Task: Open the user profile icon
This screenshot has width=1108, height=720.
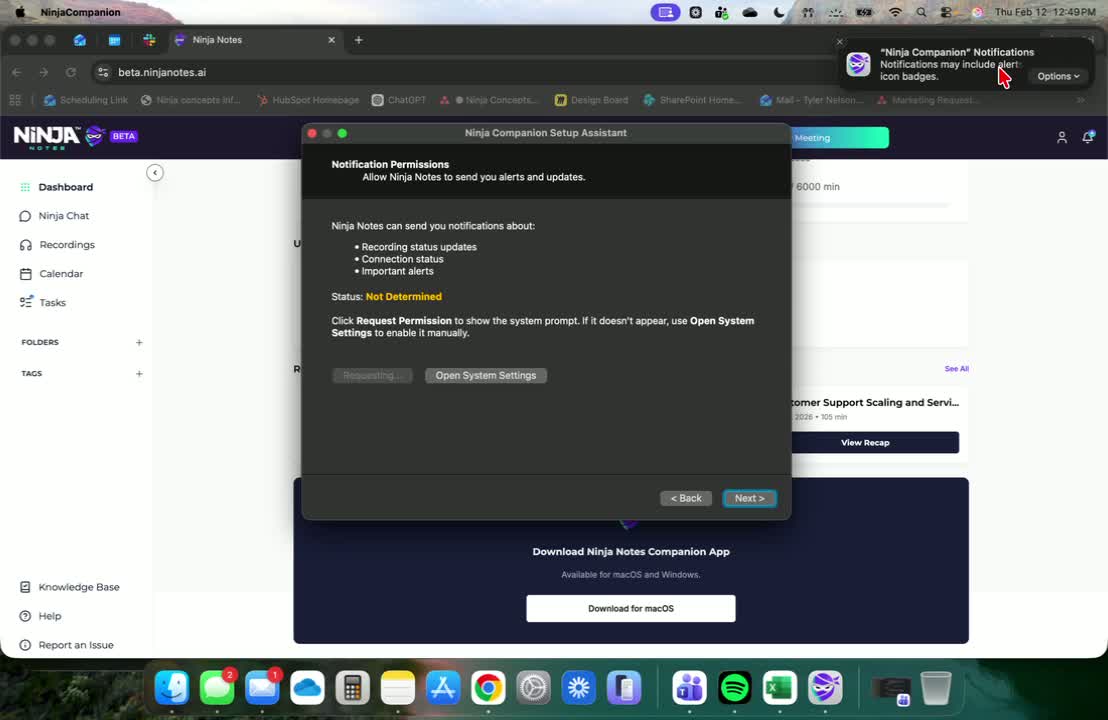Action: click(x=1061, y=138)
